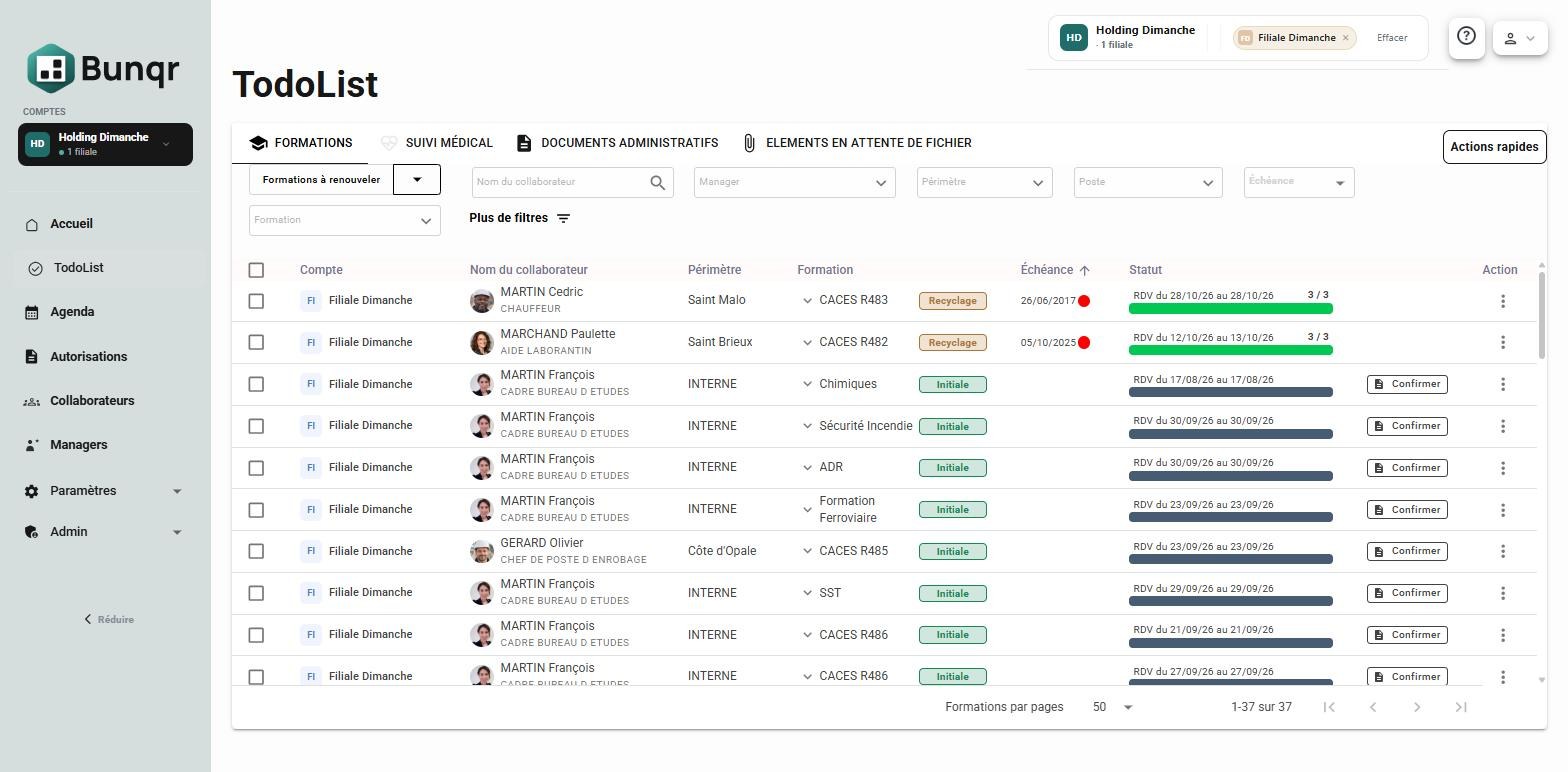
Task: Open row actions for MARTIN Cedric
Action: pyautogui.click(x=1502, y=301)
